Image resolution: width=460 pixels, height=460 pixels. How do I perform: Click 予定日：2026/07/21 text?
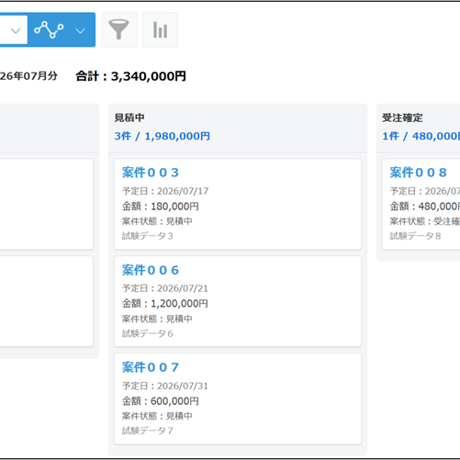point(165,288)
